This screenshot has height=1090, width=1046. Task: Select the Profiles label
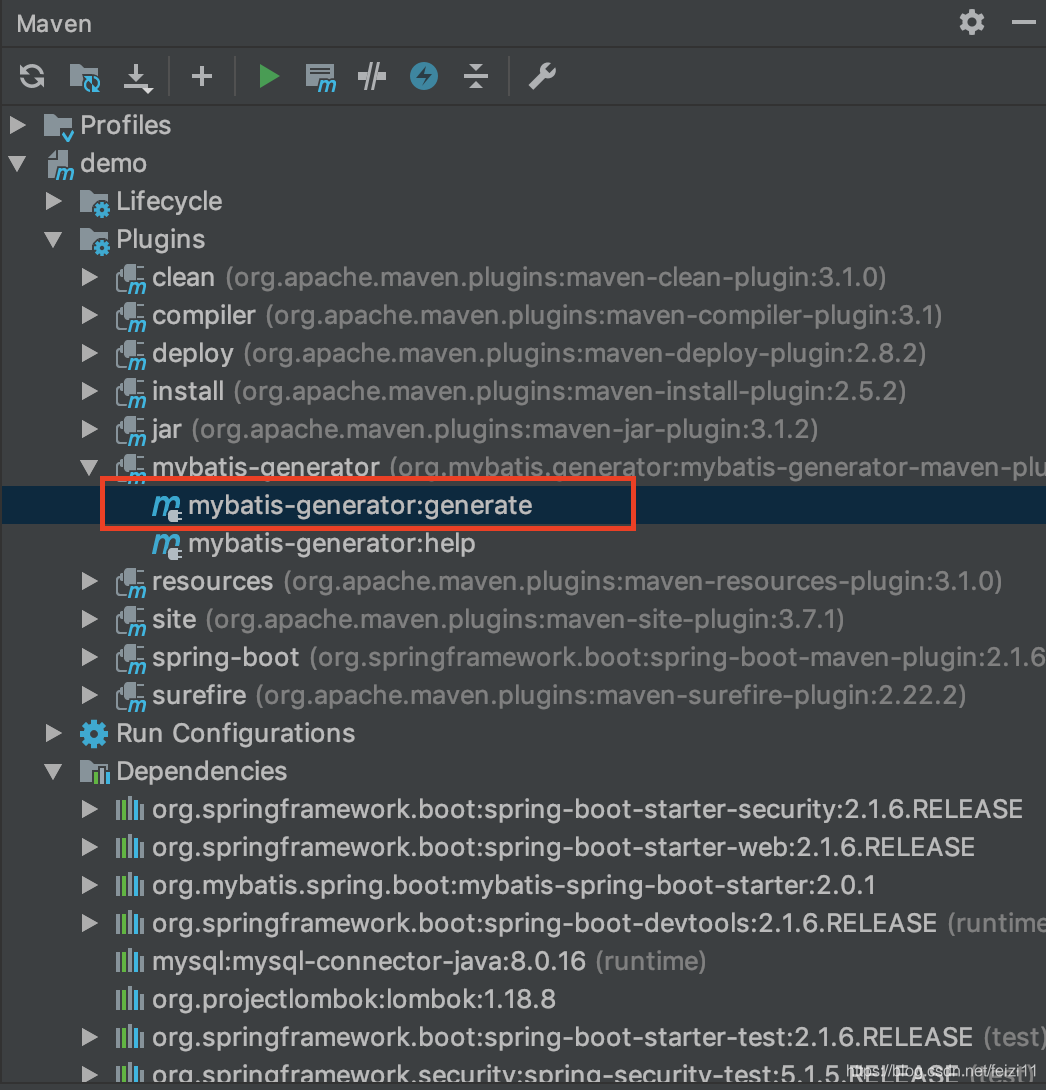(x=126, y=125)
